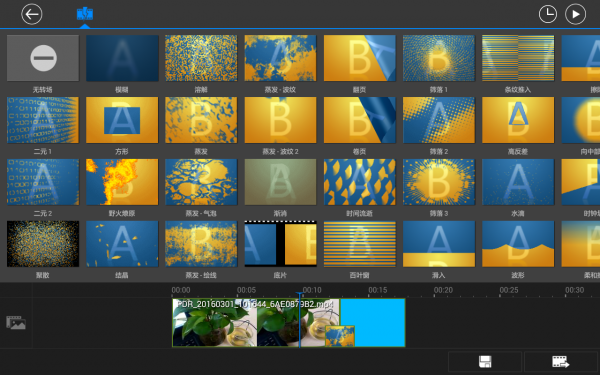Go back using the arrow icon
The width and height of the screenshot is (600, 375).
[x=32, y=14]
